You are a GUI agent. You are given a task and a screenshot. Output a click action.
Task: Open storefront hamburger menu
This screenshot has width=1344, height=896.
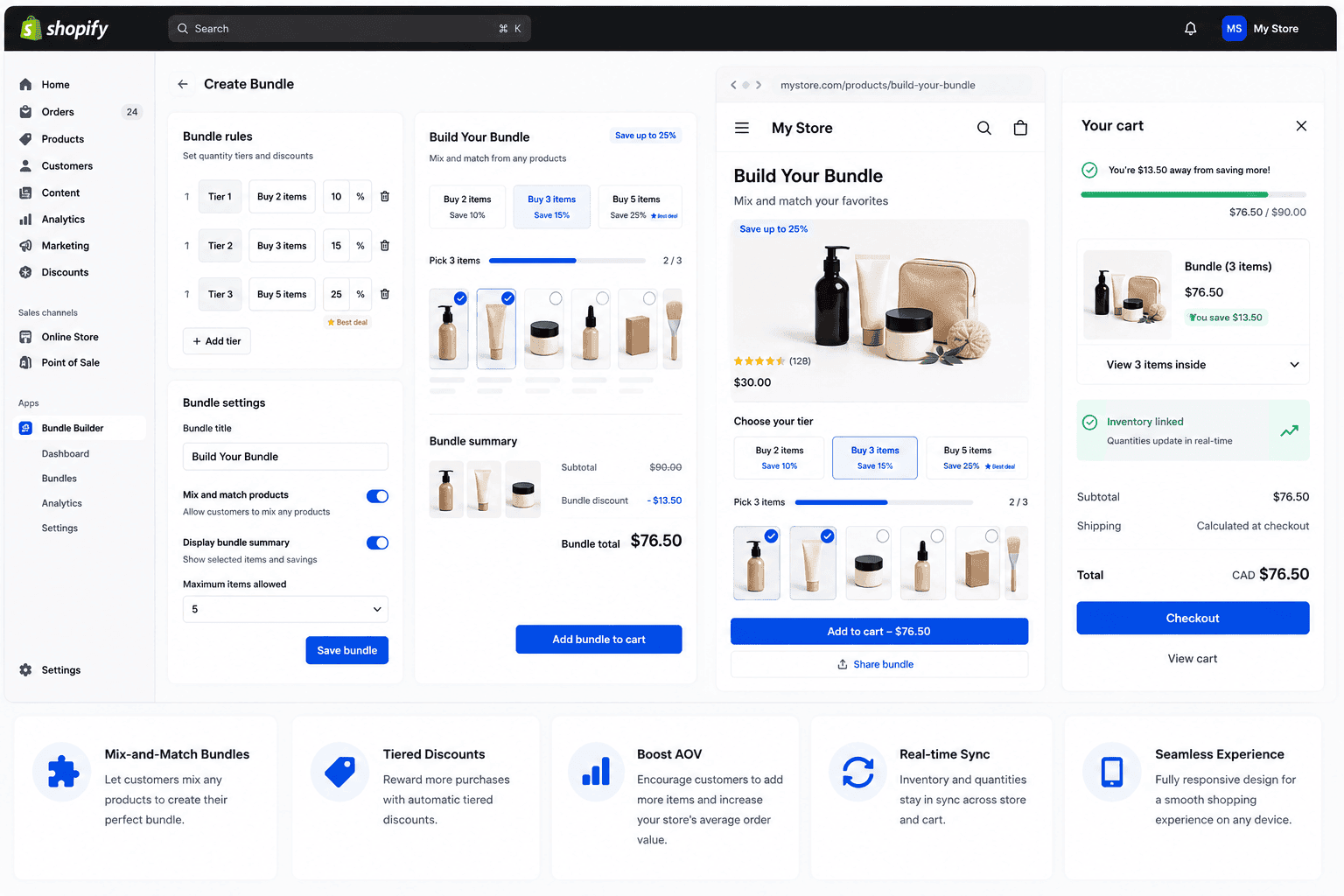coord(742,128)
